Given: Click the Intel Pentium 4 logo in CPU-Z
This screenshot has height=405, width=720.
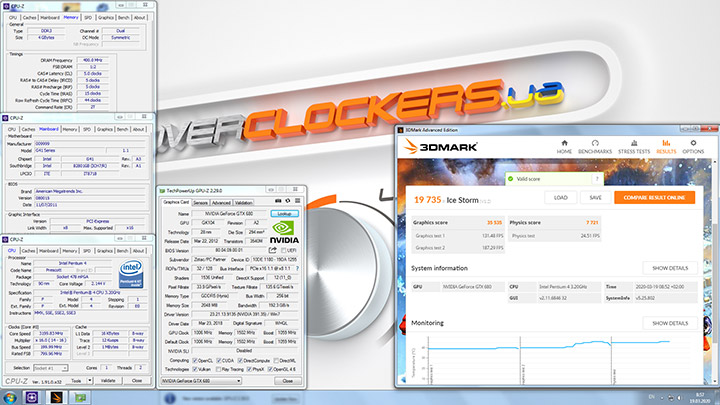Looking at the screenshot, I should click(131, 275).
